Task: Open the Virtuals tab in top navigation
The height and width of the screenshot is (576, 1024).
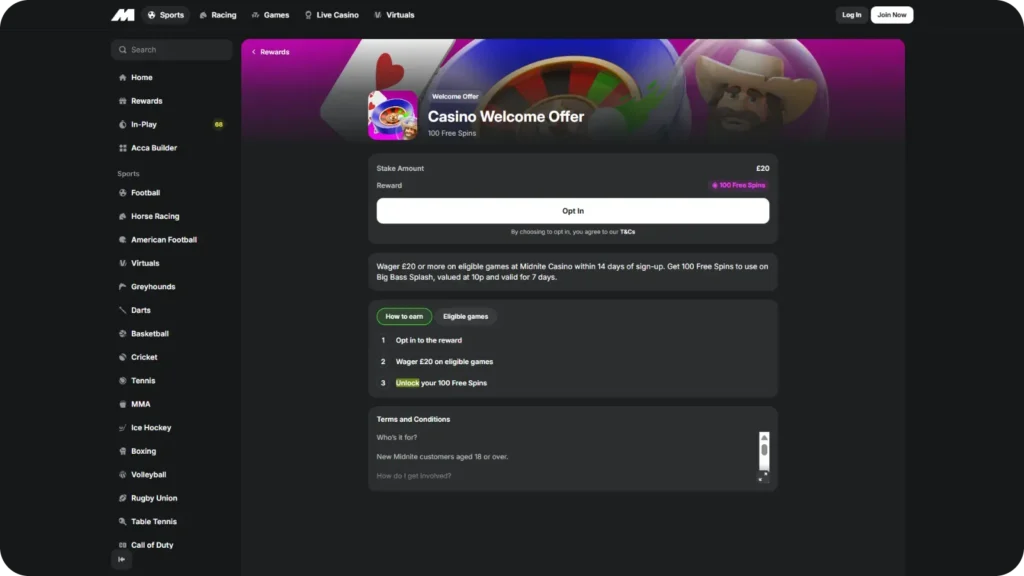Action: point(394,15)
